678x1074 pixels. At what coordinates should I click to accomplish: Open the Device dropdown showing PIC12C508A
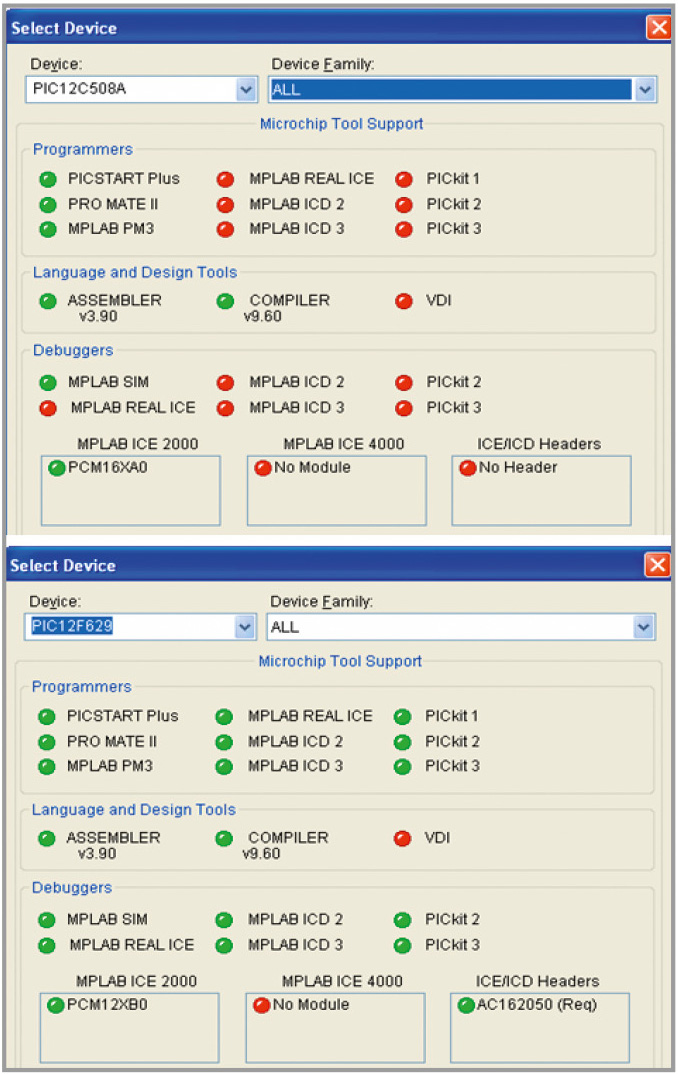(246, 90)
